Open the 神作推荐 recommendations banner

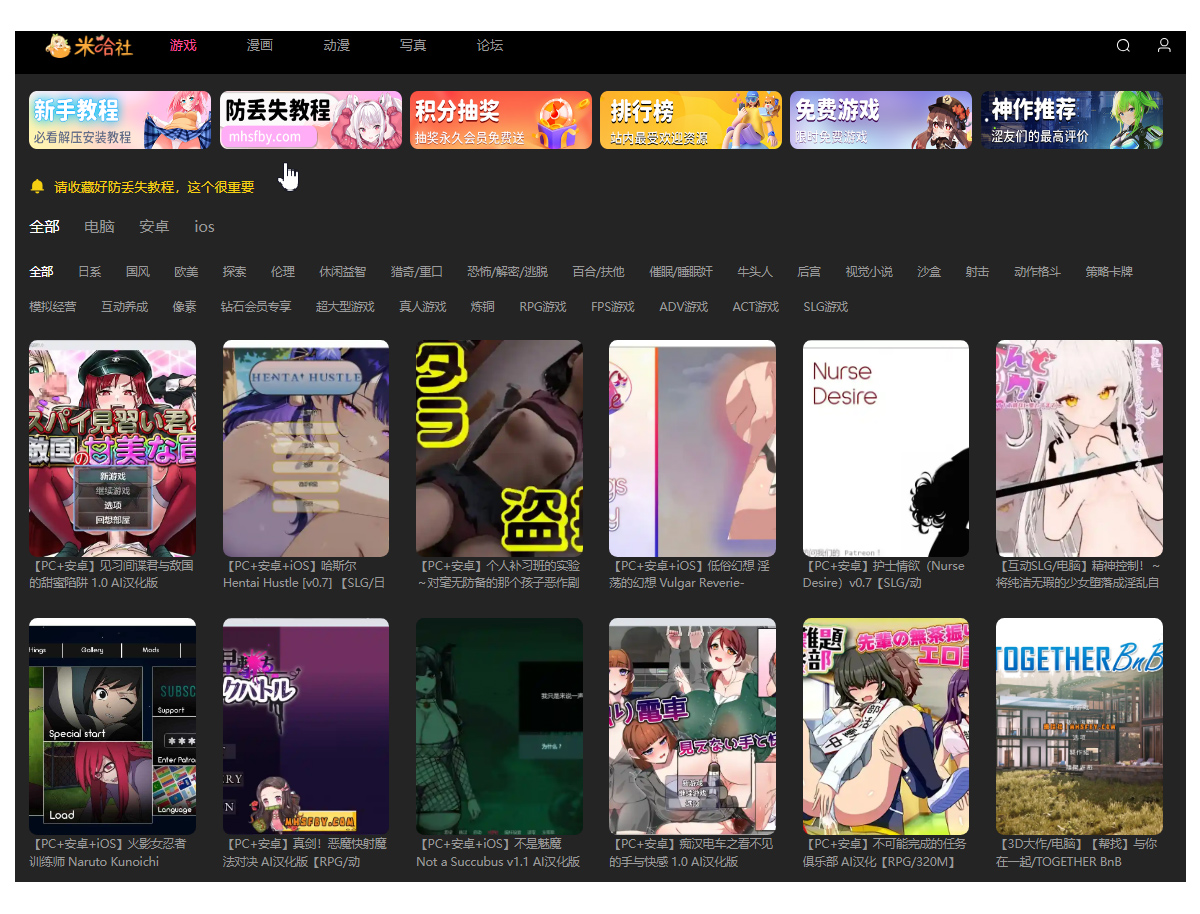point(1071,118)
